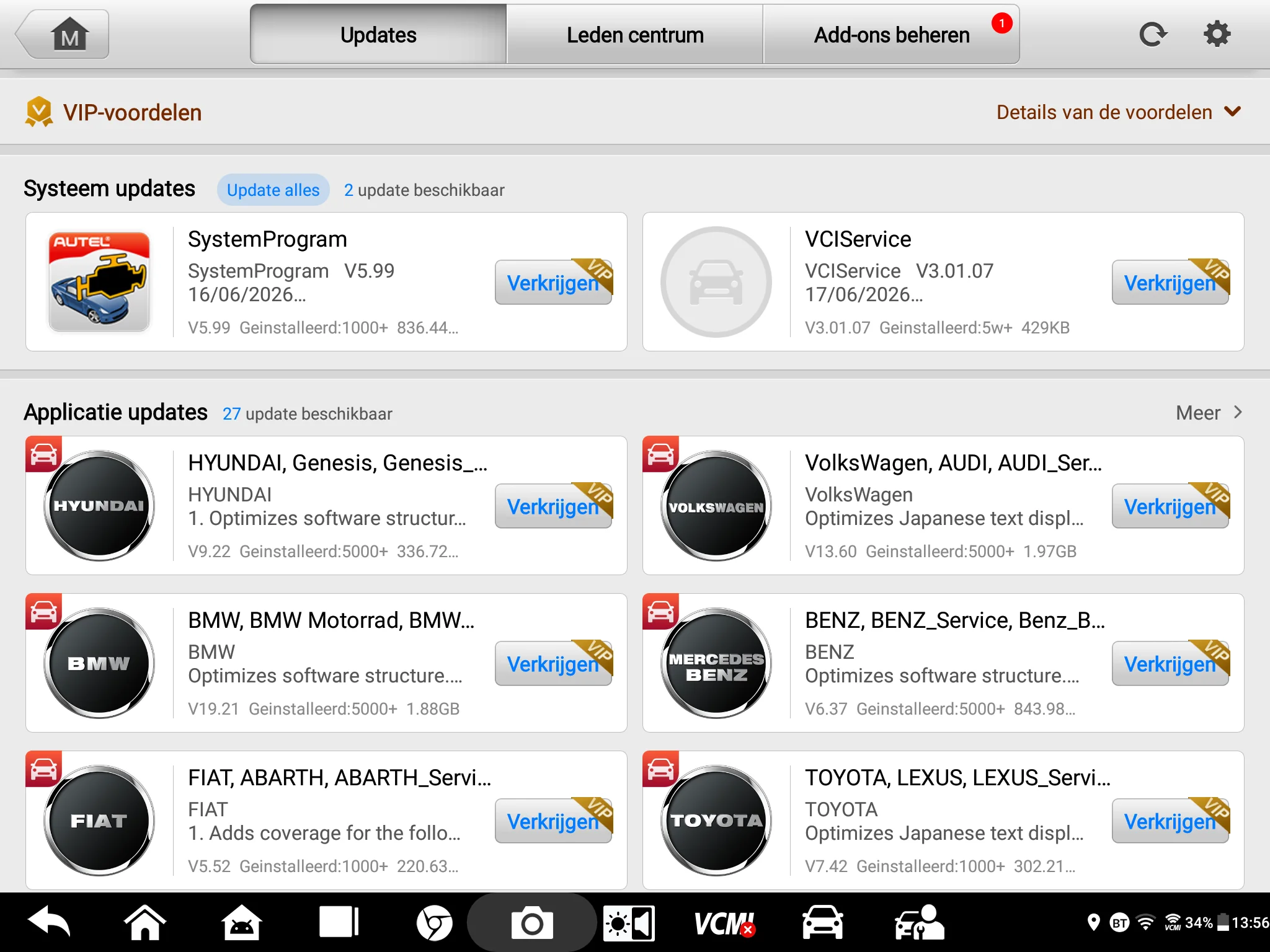
Task: Click the '27 update beschikbaar' text
Action: click(x=308, y=413)
